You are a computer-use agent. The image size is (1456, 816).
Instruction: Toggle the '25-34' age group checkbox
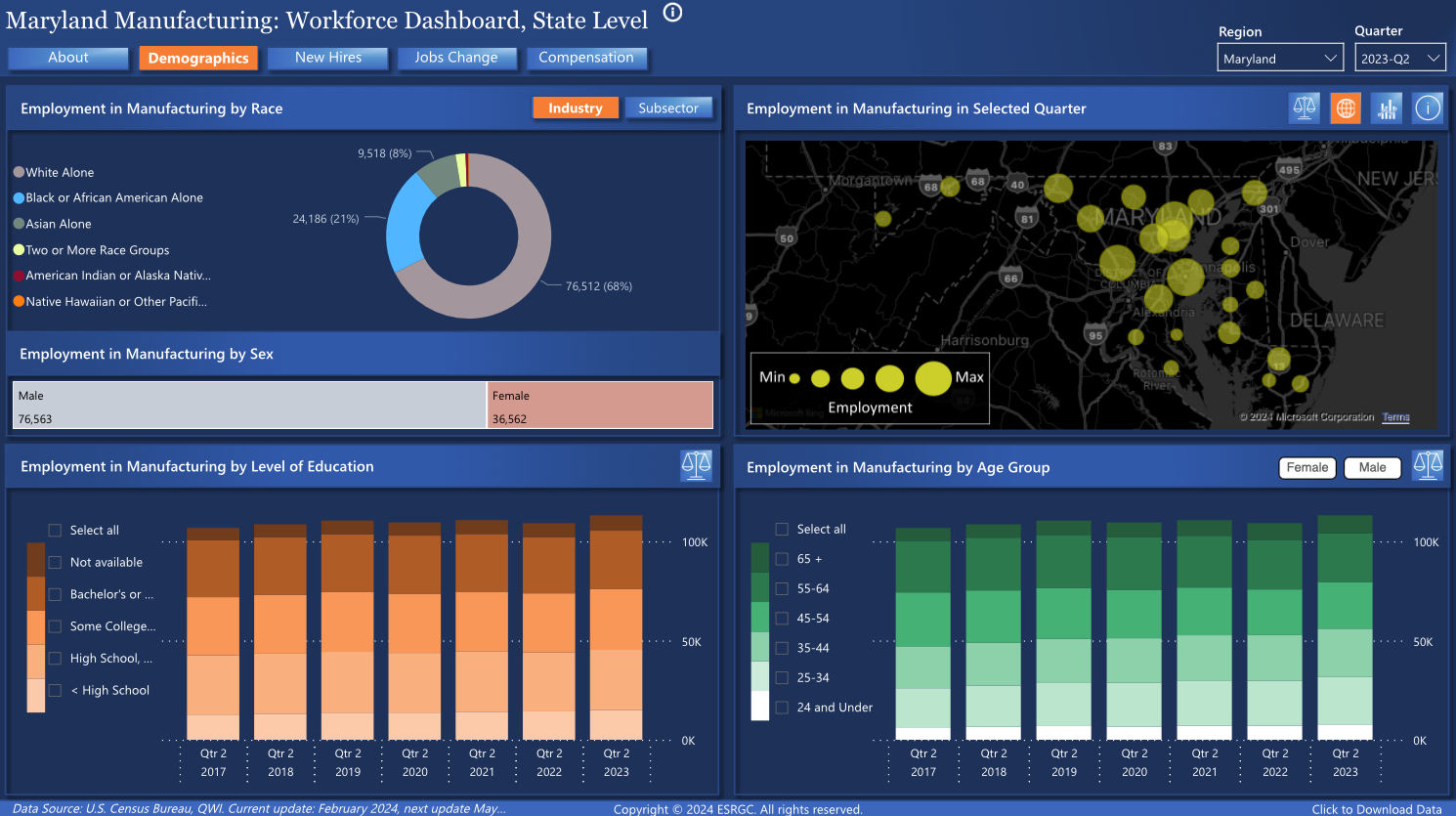782,678
